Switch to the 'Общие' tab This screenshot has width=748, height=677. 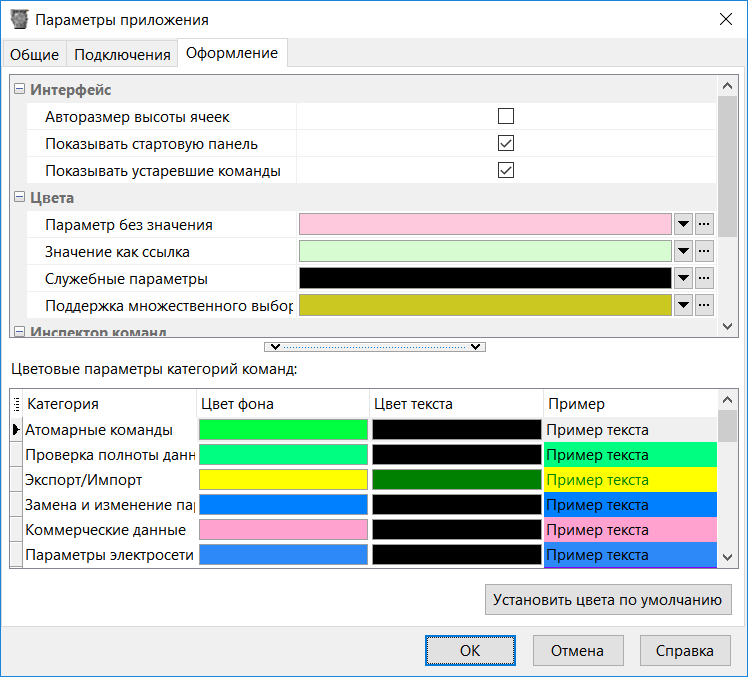35,54
